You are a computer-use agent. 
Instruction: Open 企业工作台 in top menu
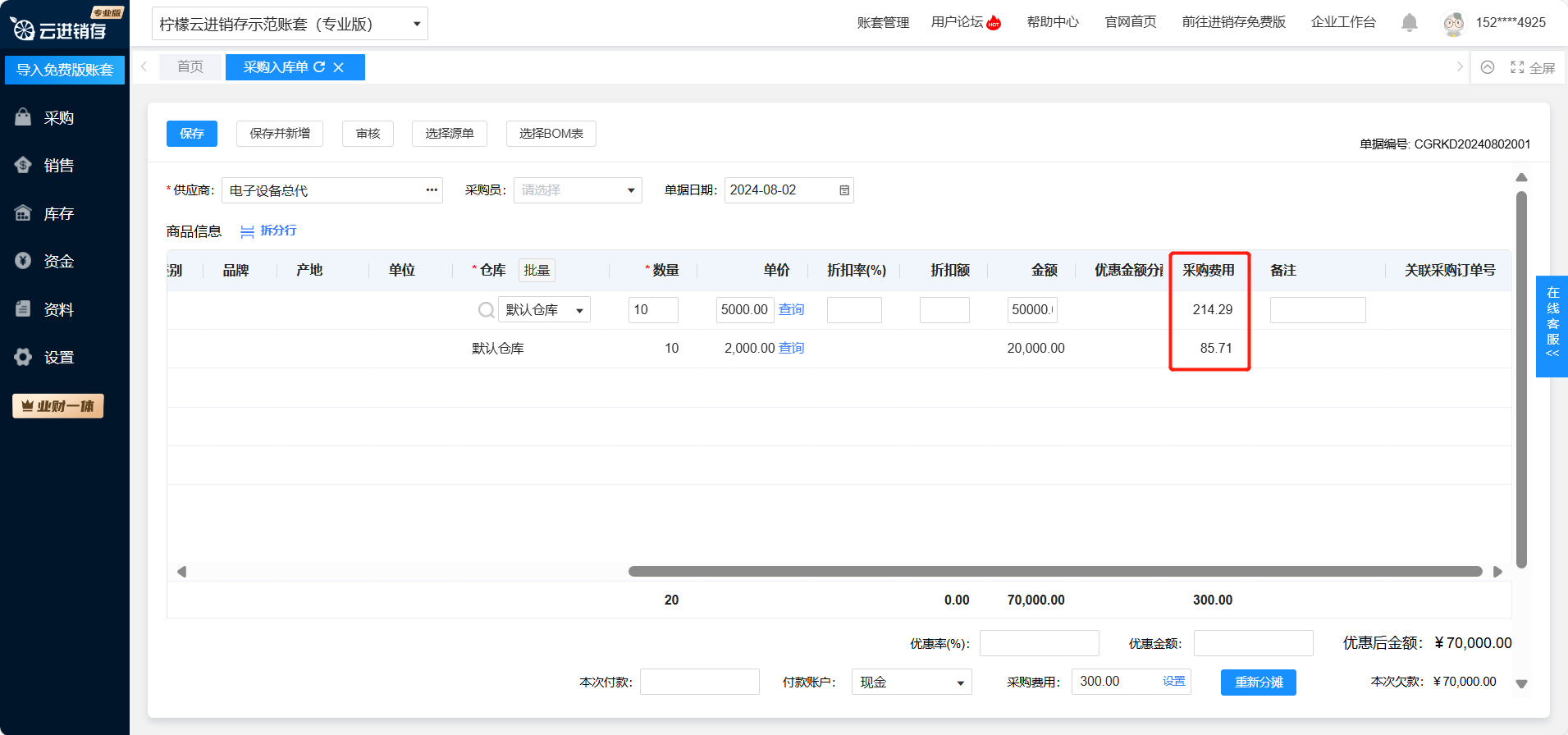coord(1343,22)
